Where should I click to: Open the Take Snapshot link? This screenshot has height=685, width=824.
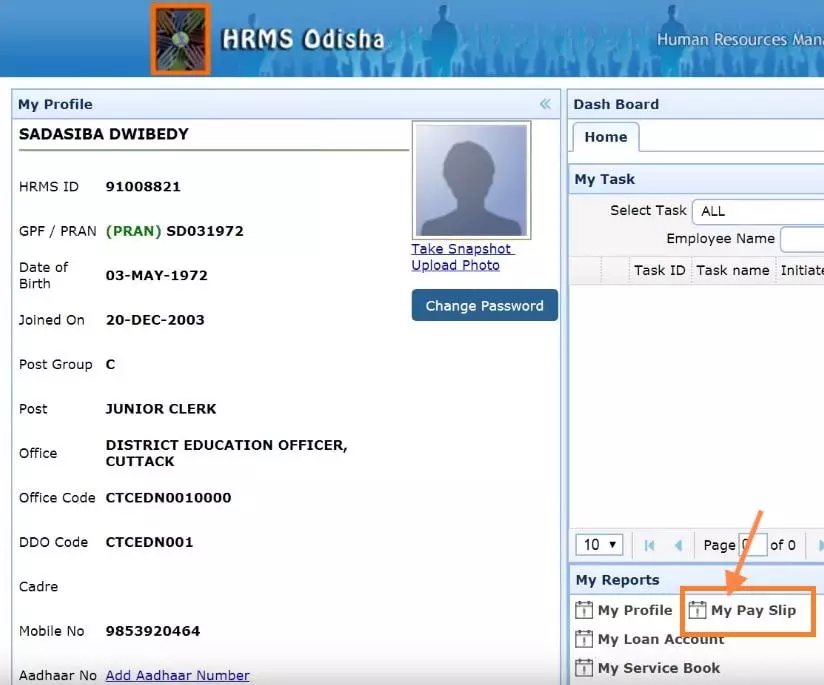coord(461,249)
